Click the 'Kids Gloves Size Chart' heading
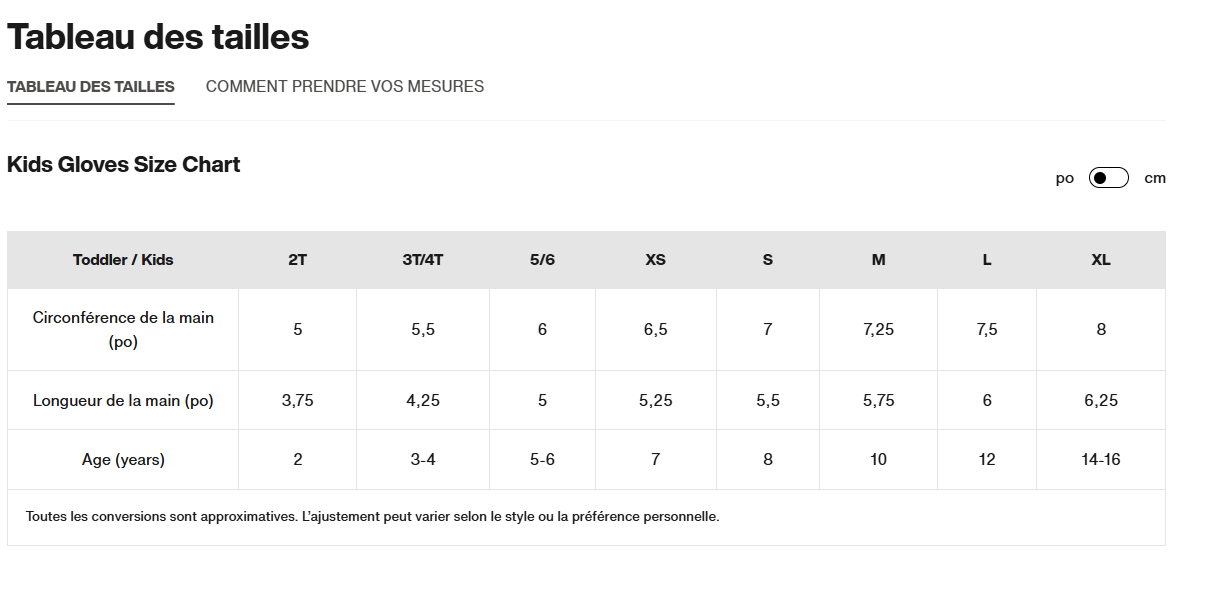1208x601 pixels. 124,165
